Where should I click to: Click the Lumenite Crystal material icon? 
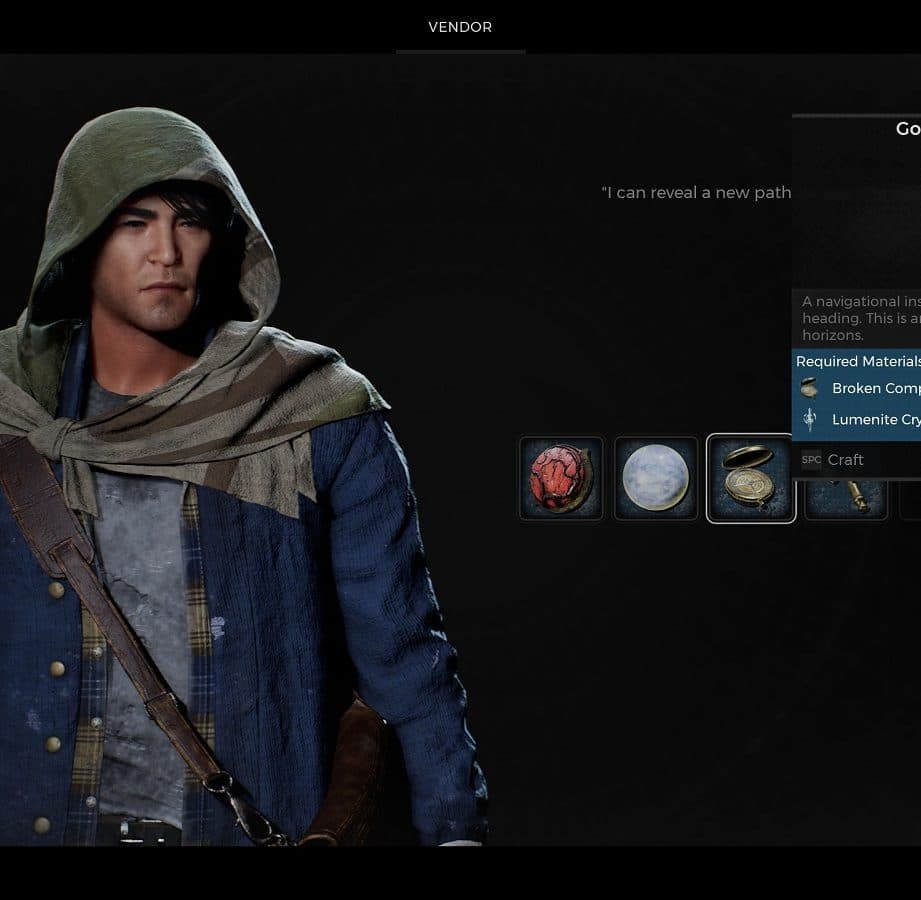click(x=810, y=419)
